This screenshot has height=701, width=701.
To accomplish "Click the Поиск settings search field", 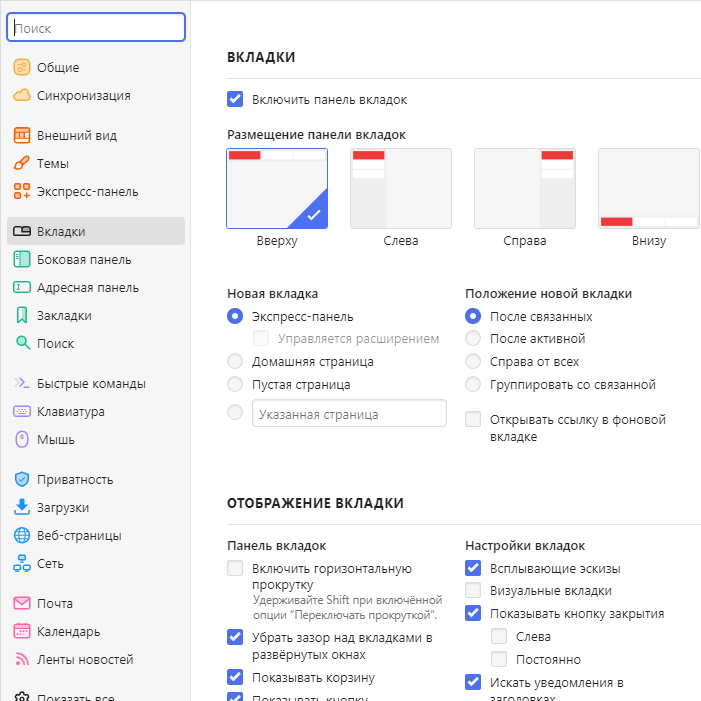I will click(x=96, y=28).
